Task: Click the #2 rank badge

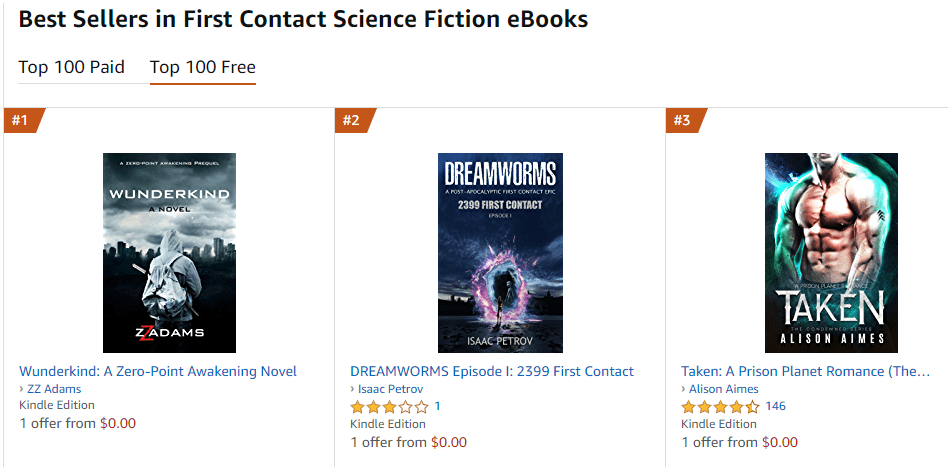Action: coord(352,121)
